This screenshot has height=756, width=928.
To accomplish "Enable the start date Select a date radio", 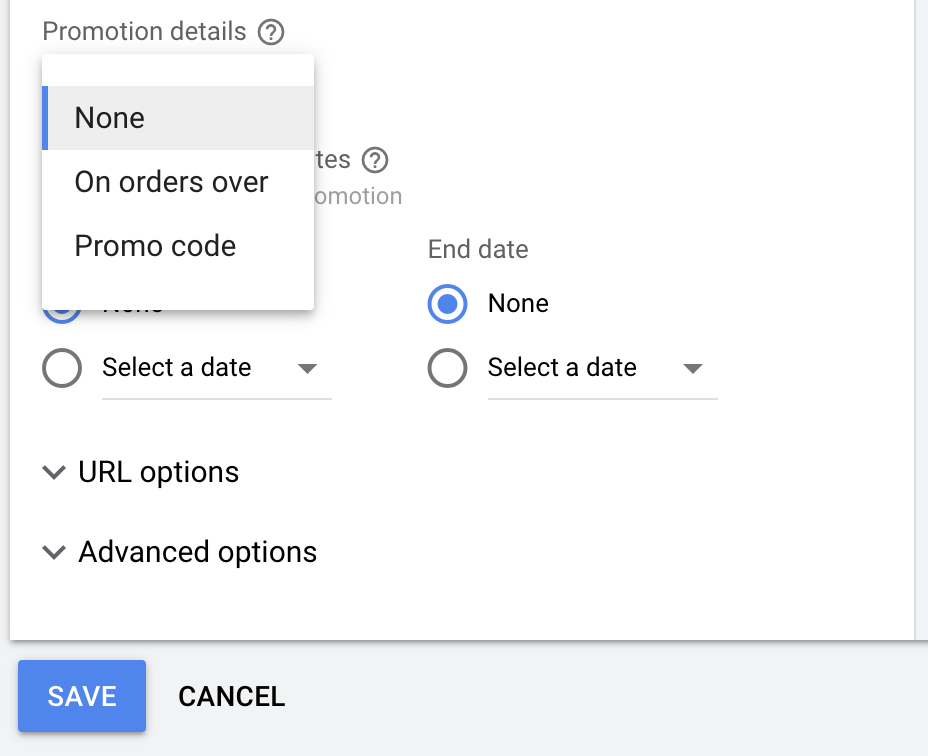I will pyautogui.click(x=62, y=368).
